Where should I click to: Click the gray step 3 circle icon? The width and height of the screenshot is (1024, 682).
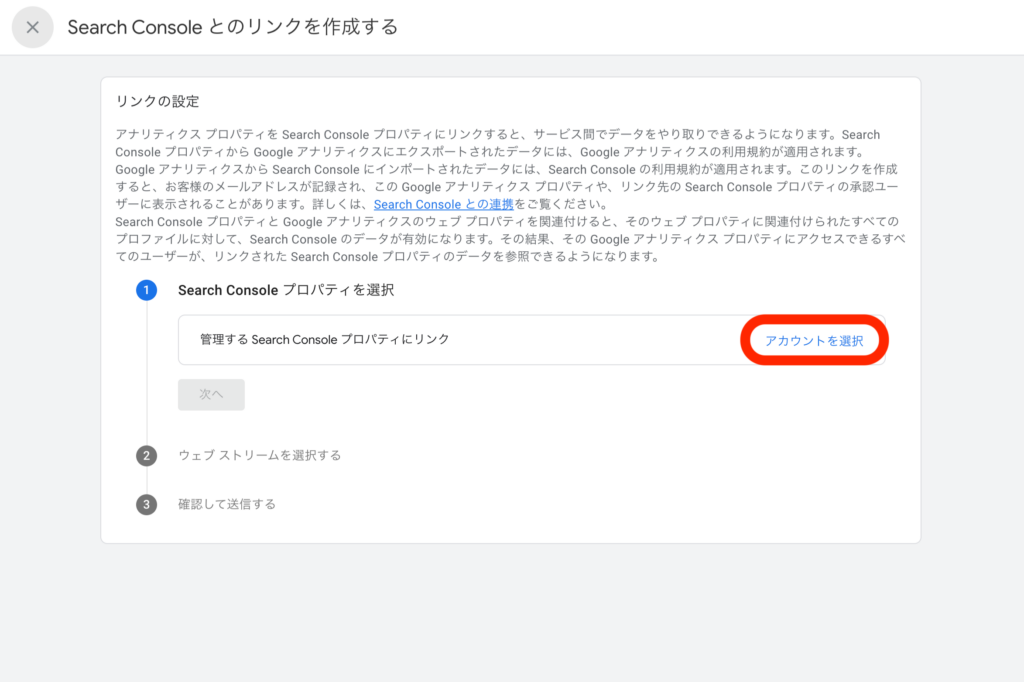point(147,505)
